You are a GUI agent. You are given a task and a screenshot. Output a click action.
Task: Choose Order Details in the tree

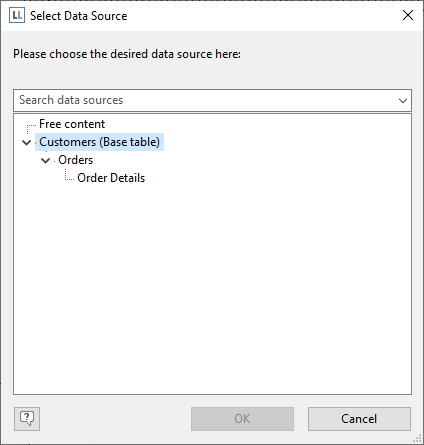point(111,178)
